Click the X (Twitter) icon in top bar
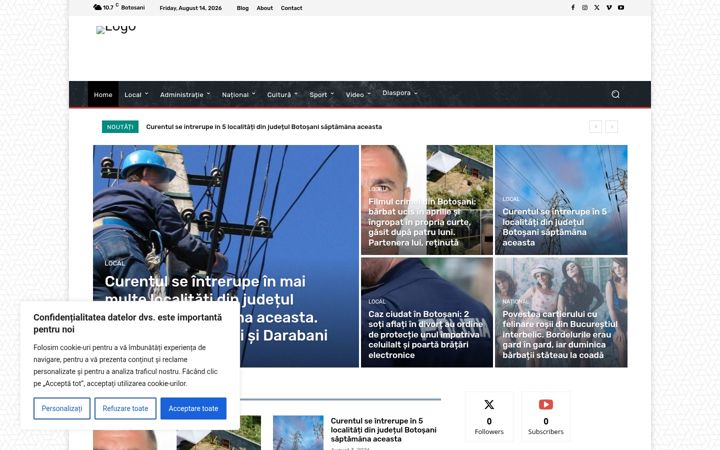This screenshot has height=450, width=720. [x=596, y=8]
